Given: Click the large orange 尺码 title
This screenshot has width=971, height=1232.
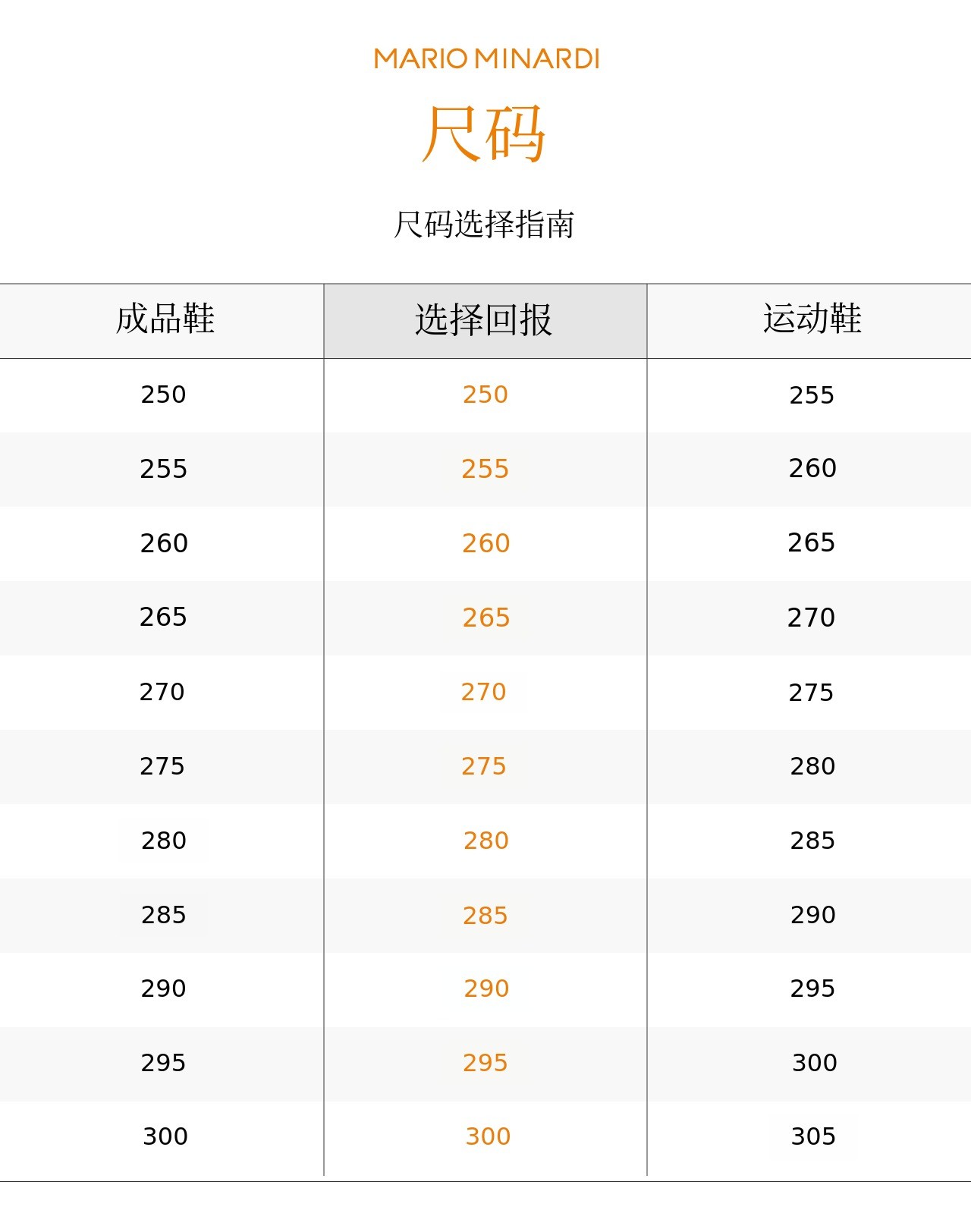Looking at the screenshot, I should click(x=484, y=134).
